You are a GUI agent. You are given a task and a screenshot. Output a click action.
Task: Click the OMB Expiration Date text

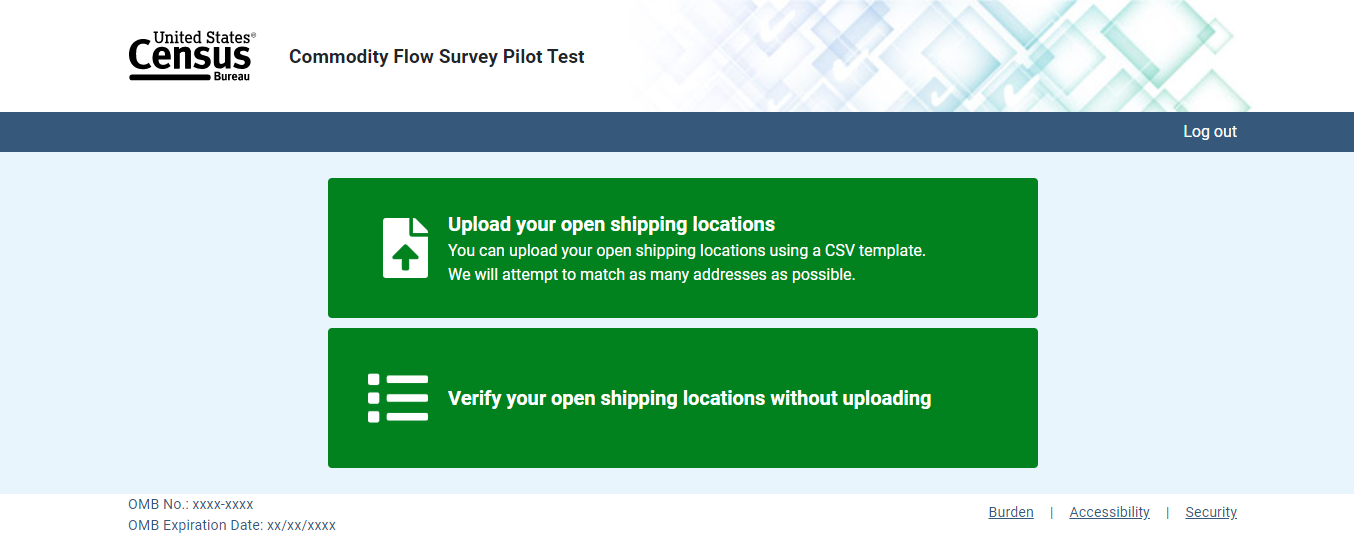[232, 525]
